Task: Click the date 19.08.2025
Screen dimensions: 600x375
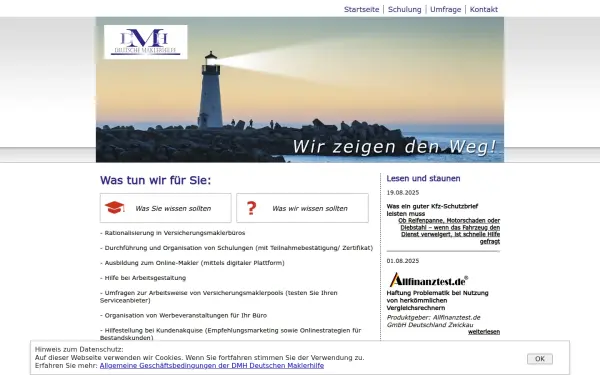Action: 403,192
